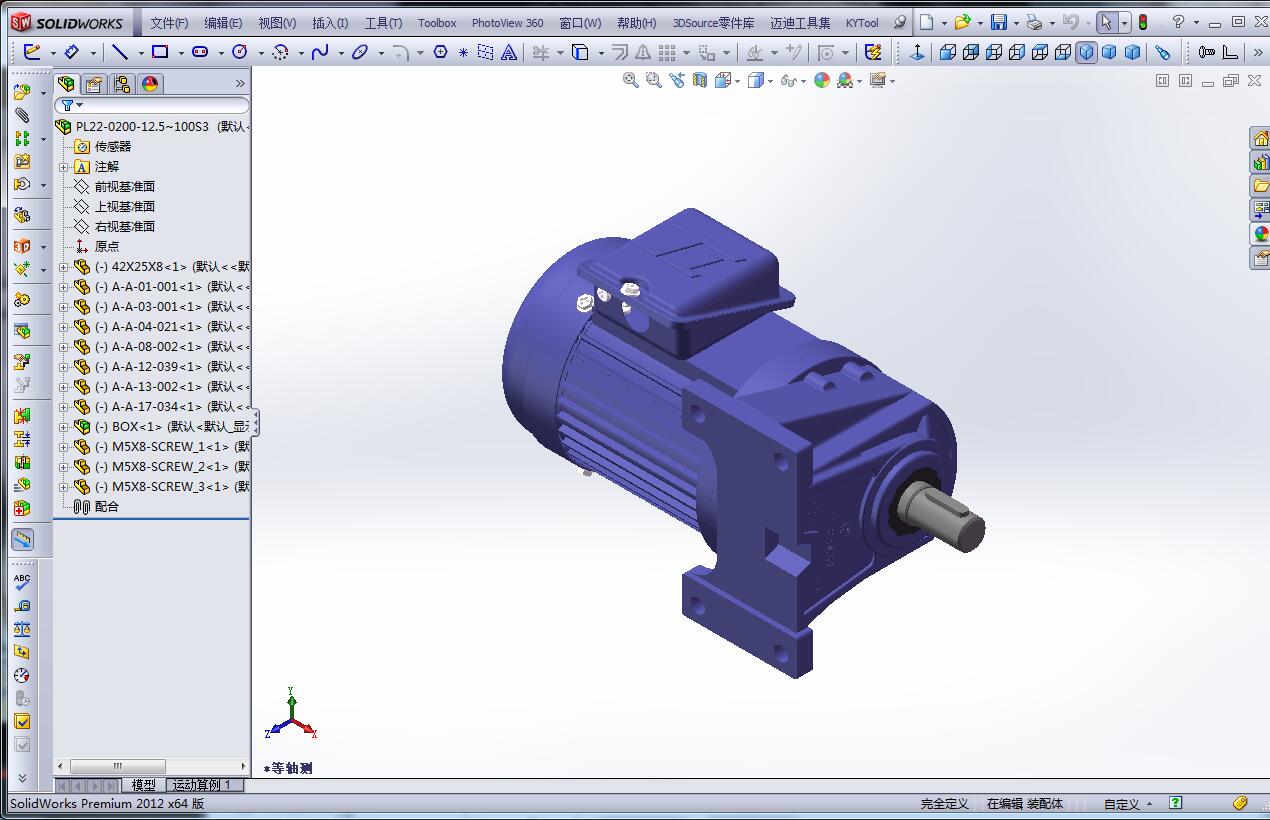Open the 视图(V) menu
The image size is (1270, 820).
(x=277, y=23)
